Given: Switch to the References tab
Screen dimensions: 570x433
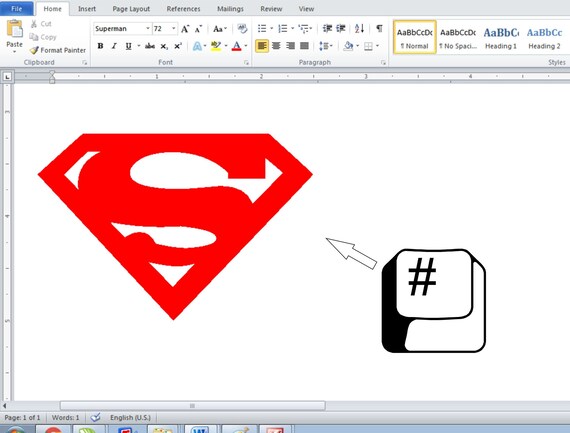Looking at the screenshot, I should tap(183, 9).
